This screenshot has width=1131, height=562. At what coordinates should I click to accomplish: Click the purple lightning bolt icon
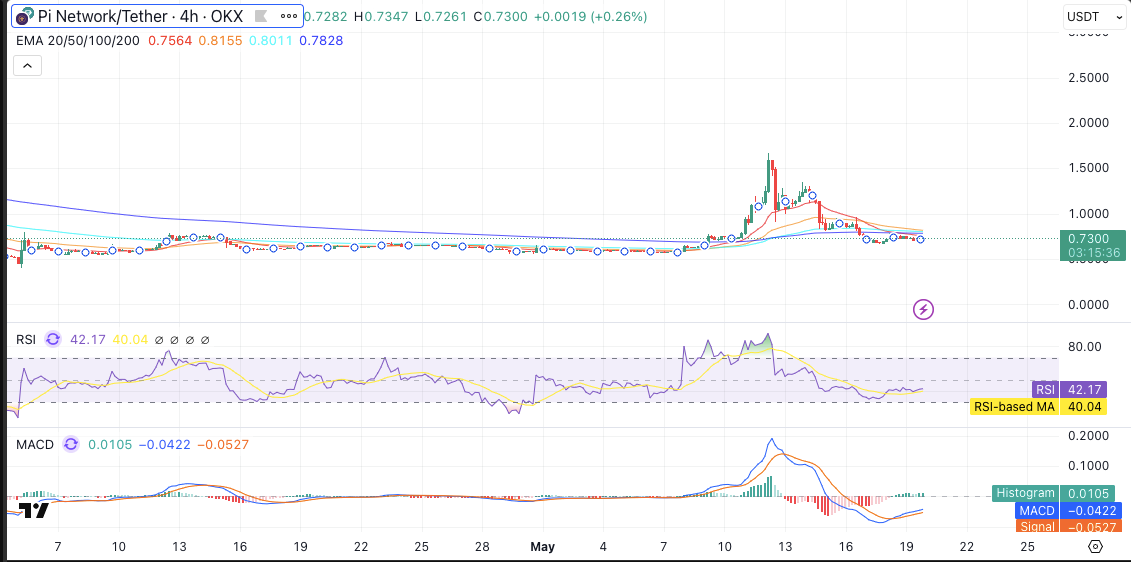(x=924, y=310)
